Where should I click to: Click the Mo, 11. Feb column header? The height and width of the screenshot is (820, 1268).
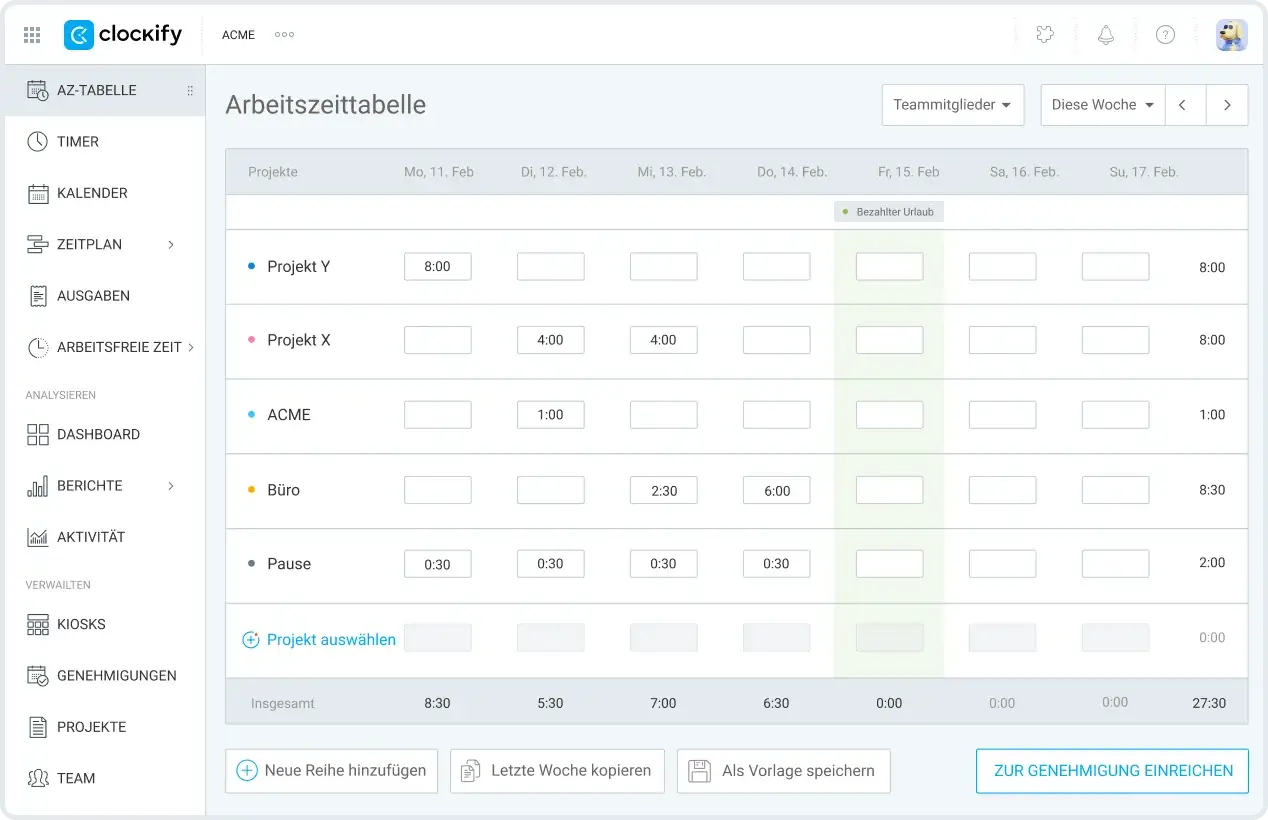[x=439, y=172]
